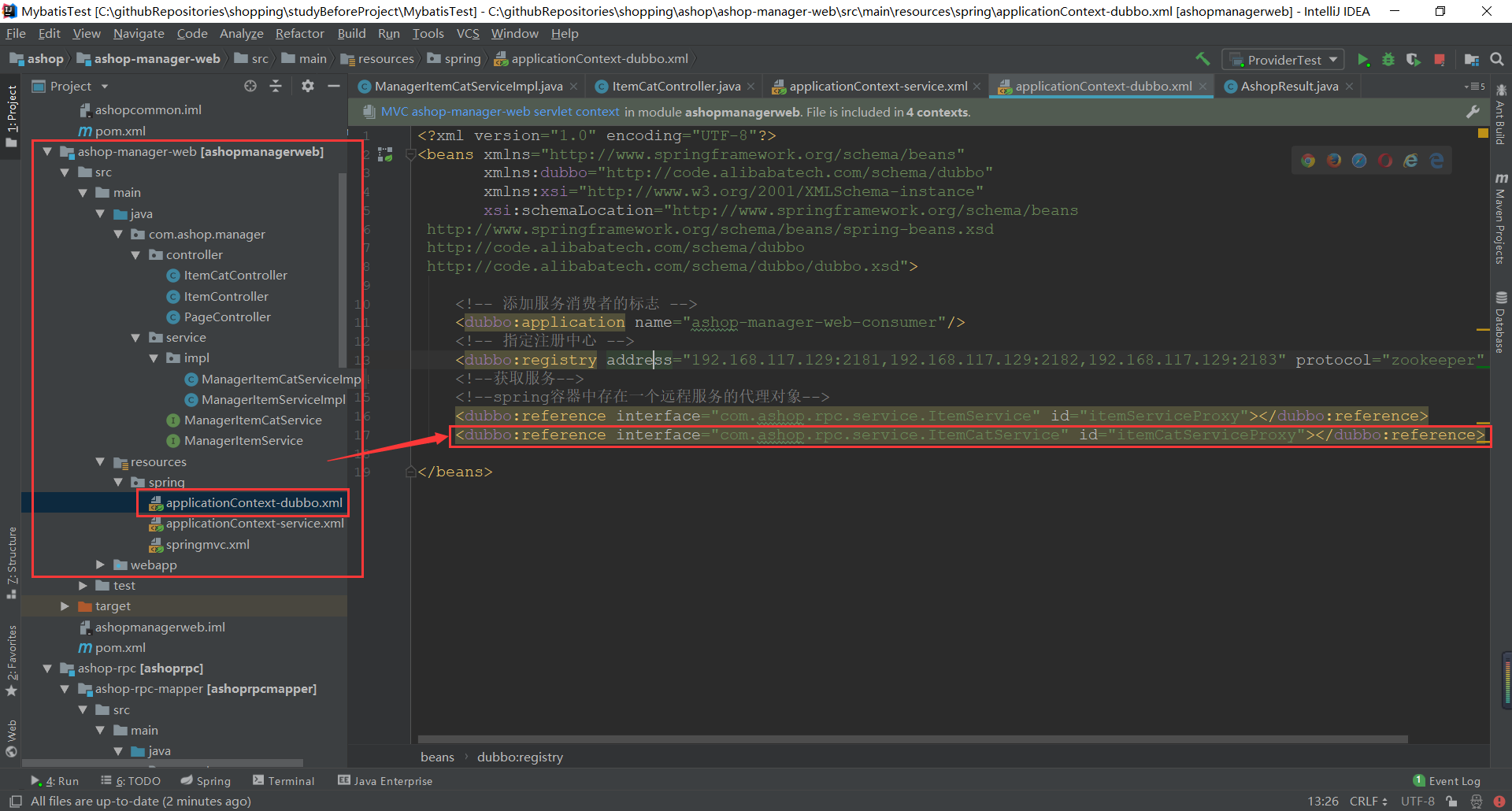Click the Project panel vertical scrollbar
This screenshot has width=1512, height=811.
click(343, 270)
